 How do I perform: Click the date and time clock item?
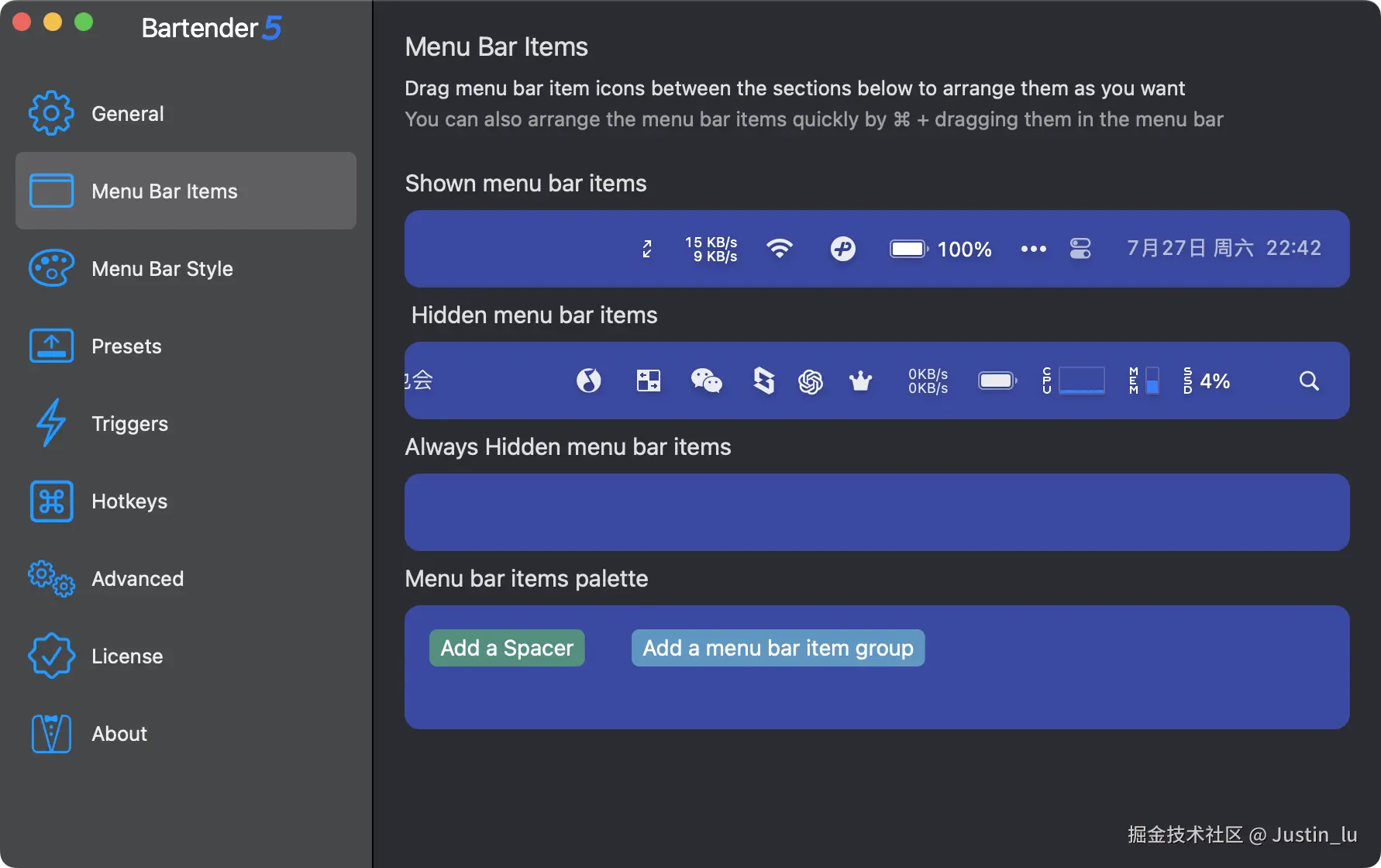tap(1224, 248)
